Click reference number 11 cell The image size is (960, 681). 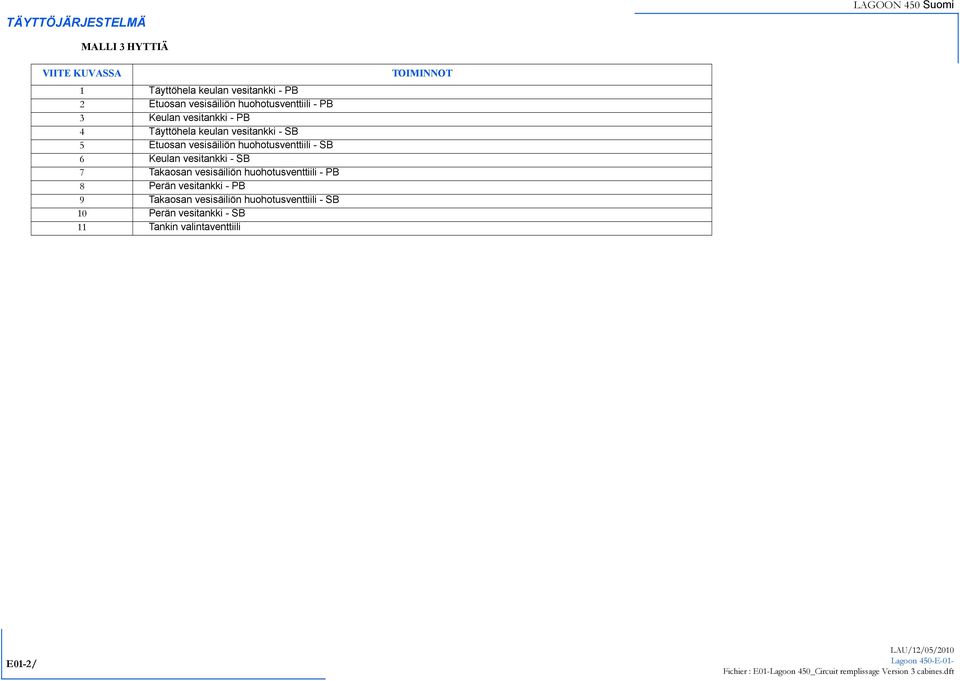tap(82, 228)
